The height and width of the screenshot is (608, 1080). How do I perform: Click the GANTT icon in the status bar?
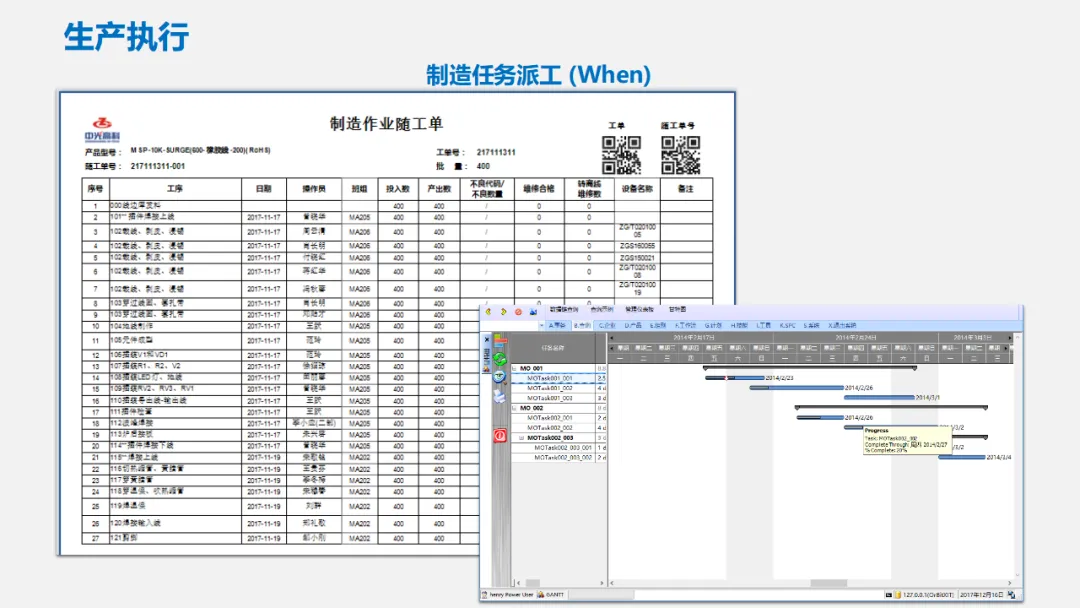point(541,595)
